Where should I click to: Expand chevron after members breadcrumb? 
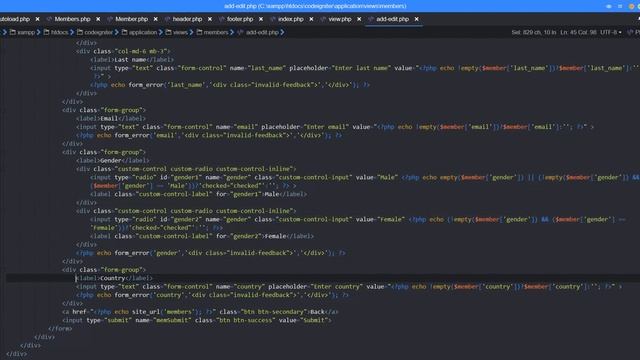point(232,32)
